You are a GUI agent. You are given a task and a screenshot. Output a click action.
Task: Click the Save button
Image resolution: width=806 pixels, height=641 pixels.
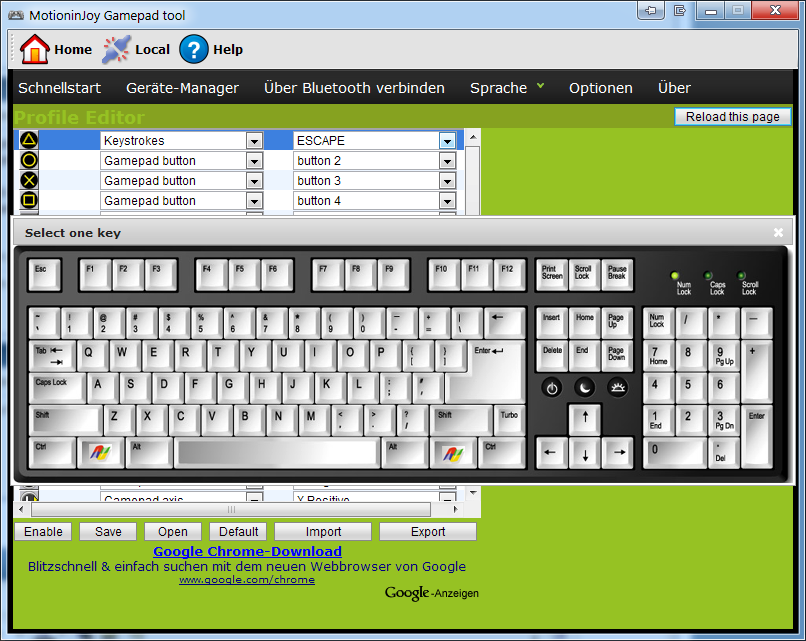(x=108, y=532)
